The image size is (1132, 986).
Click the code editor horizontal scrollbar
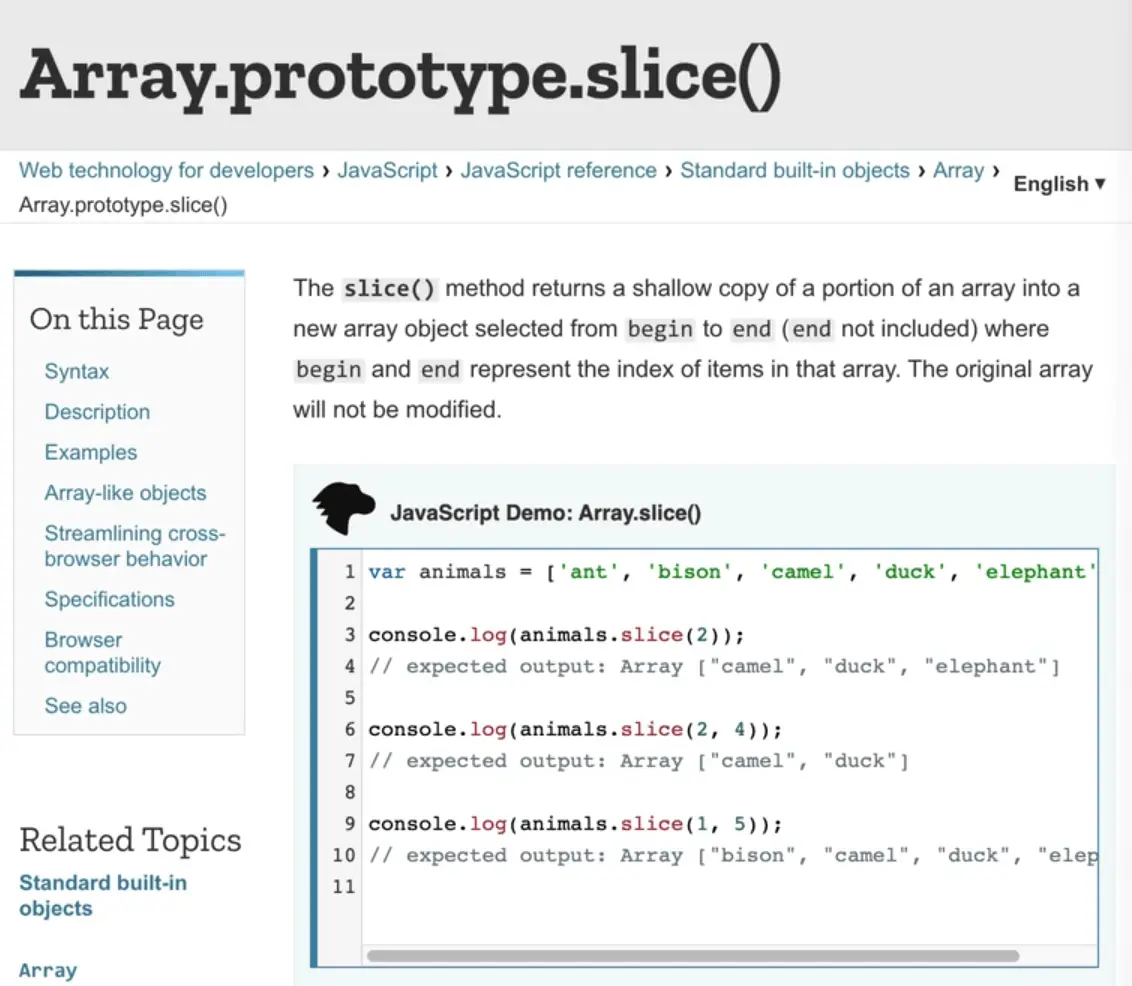click(x=692, y=955)
